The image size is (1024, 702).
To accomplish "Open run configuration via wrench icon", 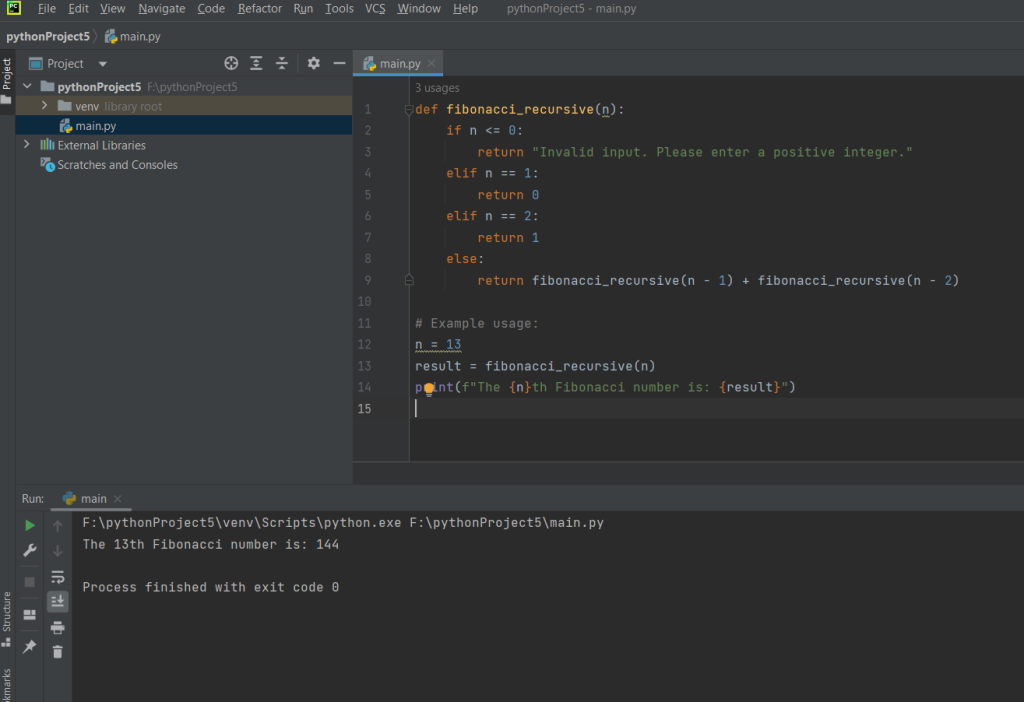I will 30,550.
